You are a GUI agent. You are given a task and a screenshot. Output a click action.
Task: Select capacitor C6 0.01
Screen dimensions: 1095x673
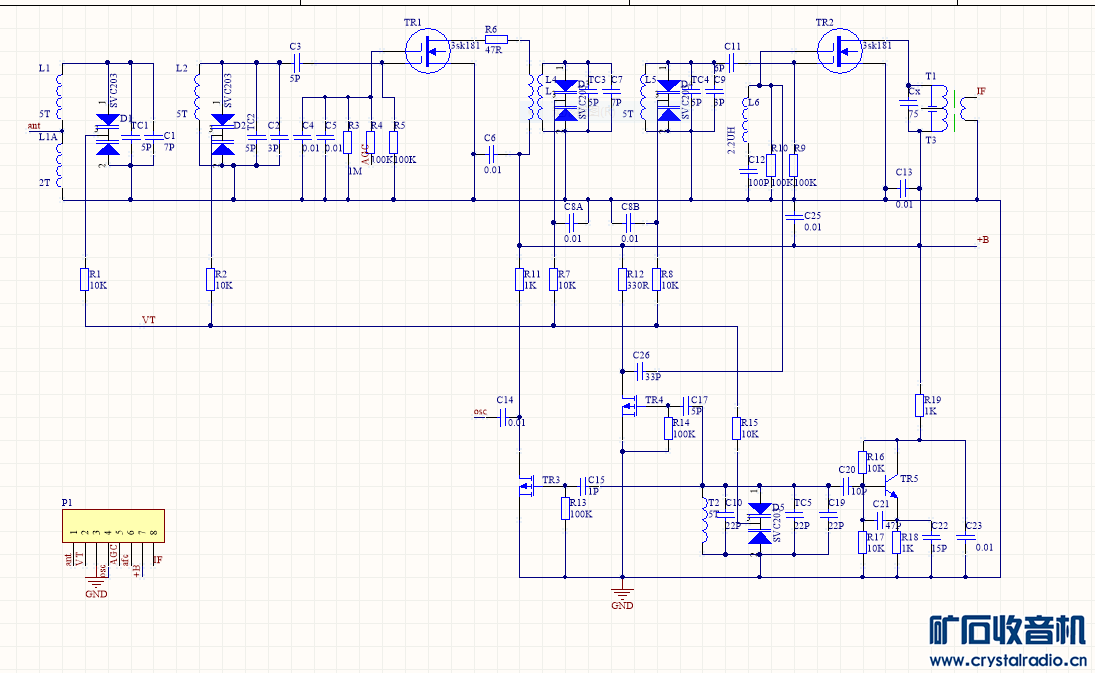click(491, 154)
